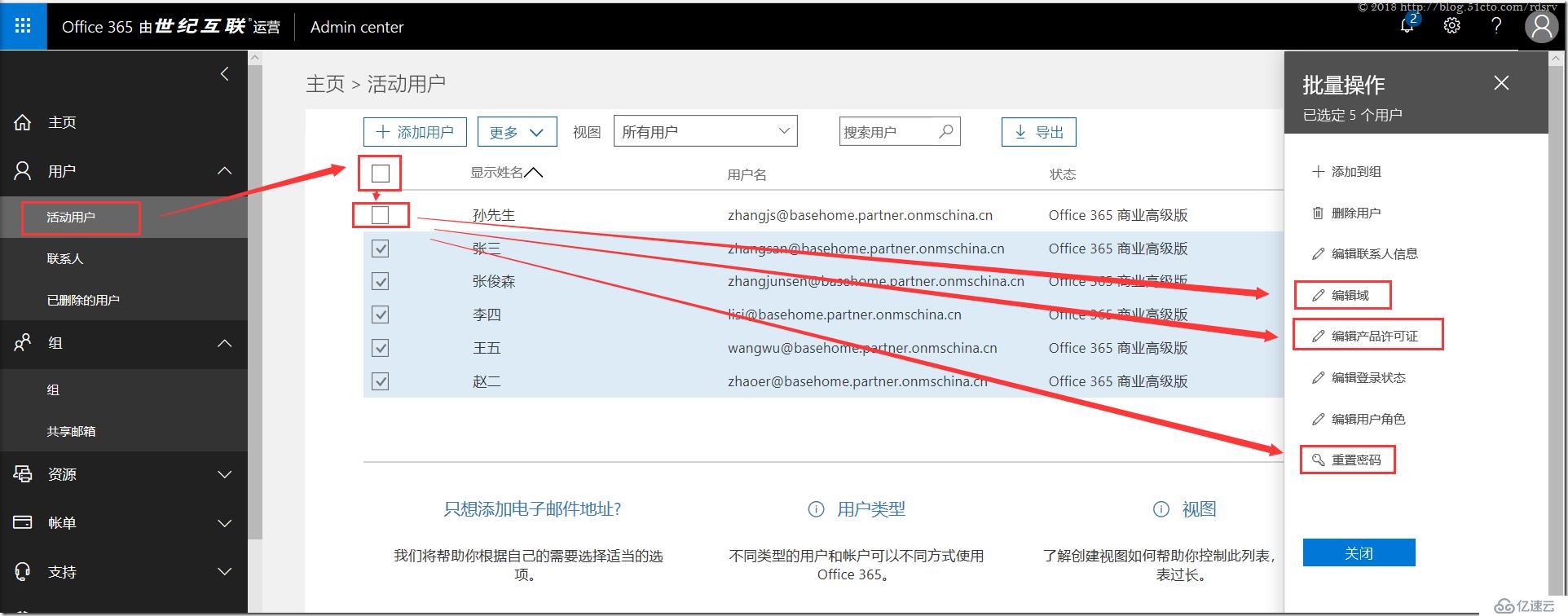Click the name 赵二 in user list
Viewport: 1568px width, 616px height.
(x=487, y=381)
